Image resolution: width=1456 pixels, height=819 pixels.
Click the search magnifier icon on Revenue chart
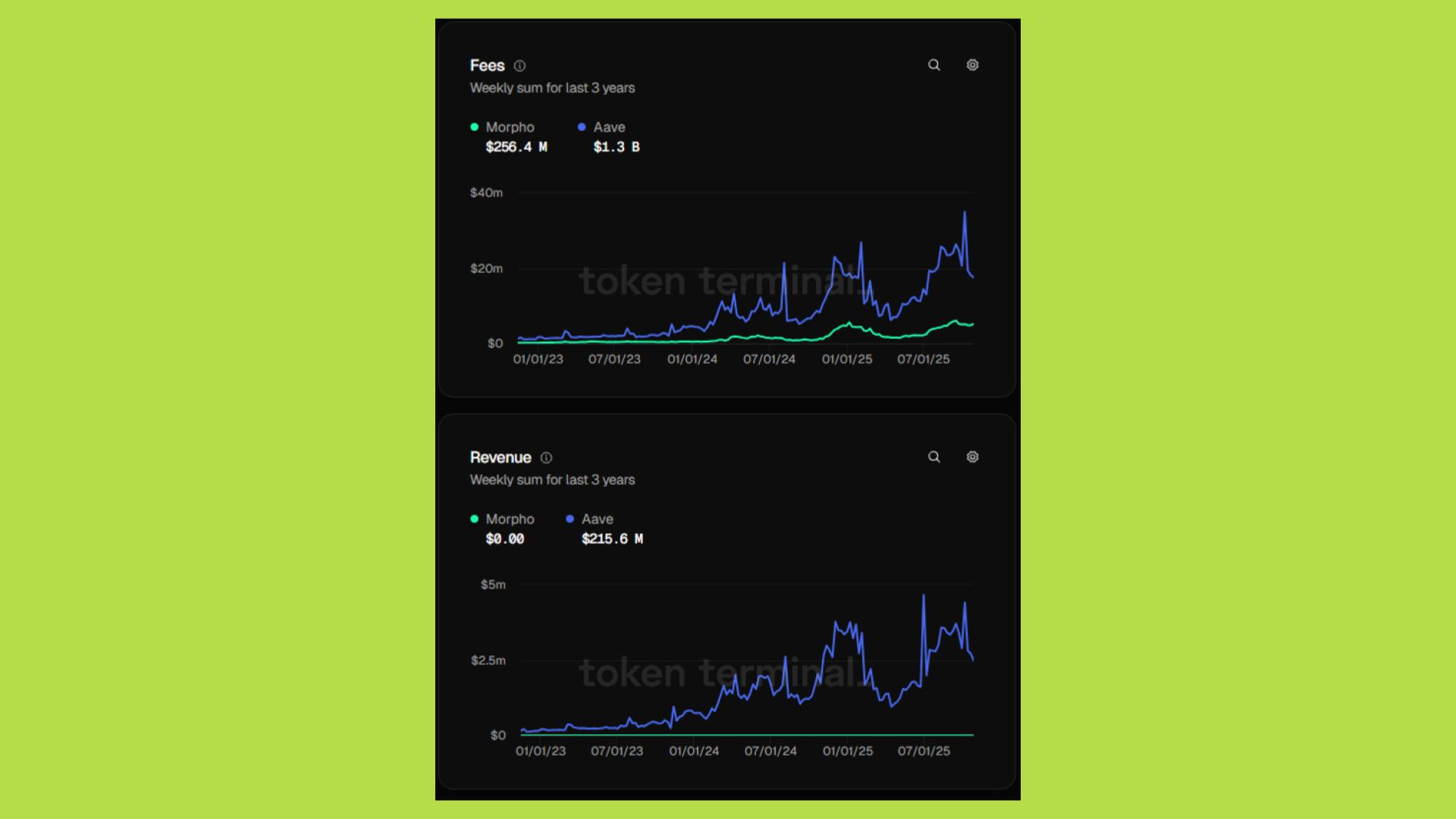pyautogui.click(x=934, y=457)
